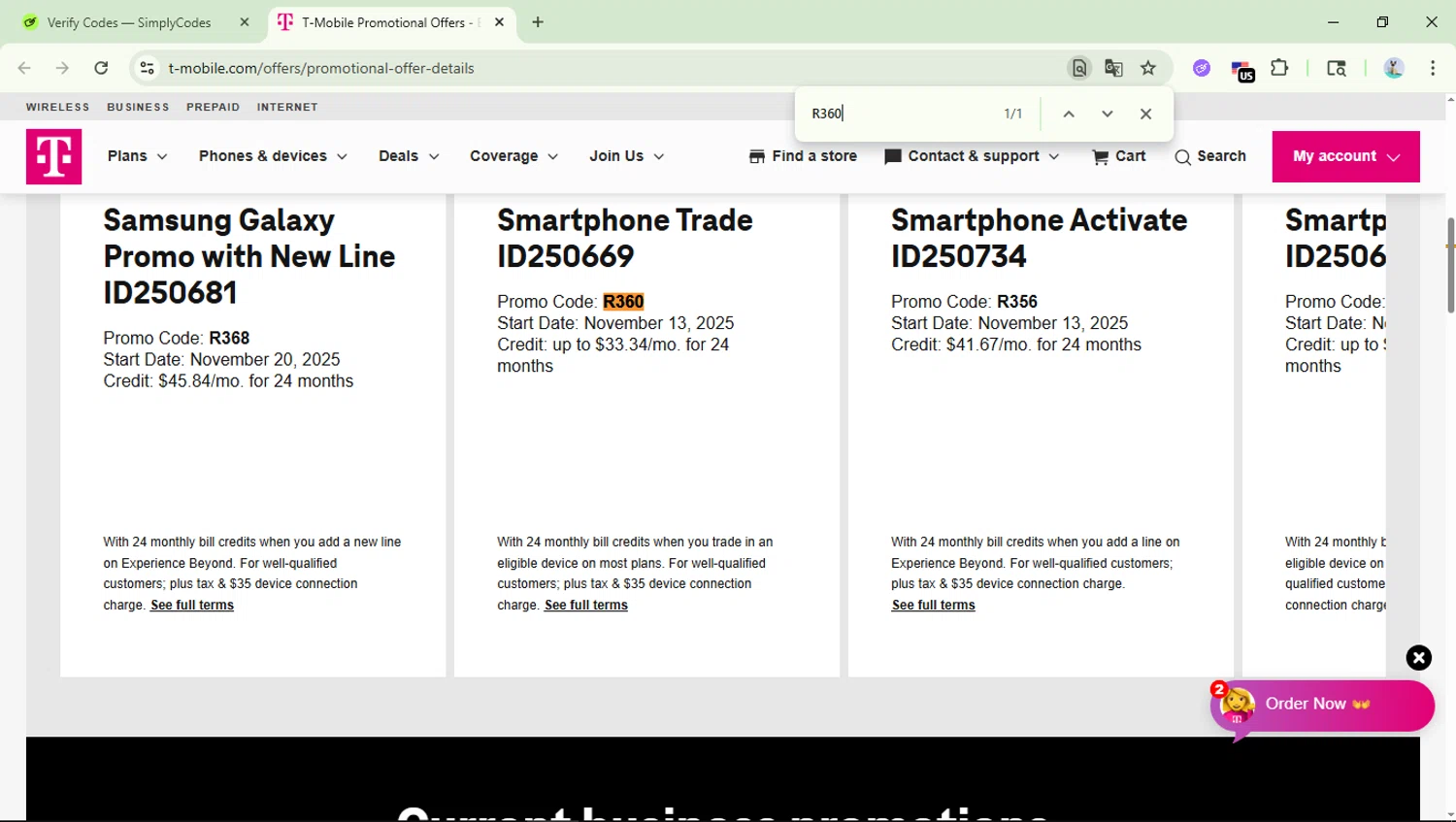Open See full terms for Smartphone Trade

click(585, 605)
